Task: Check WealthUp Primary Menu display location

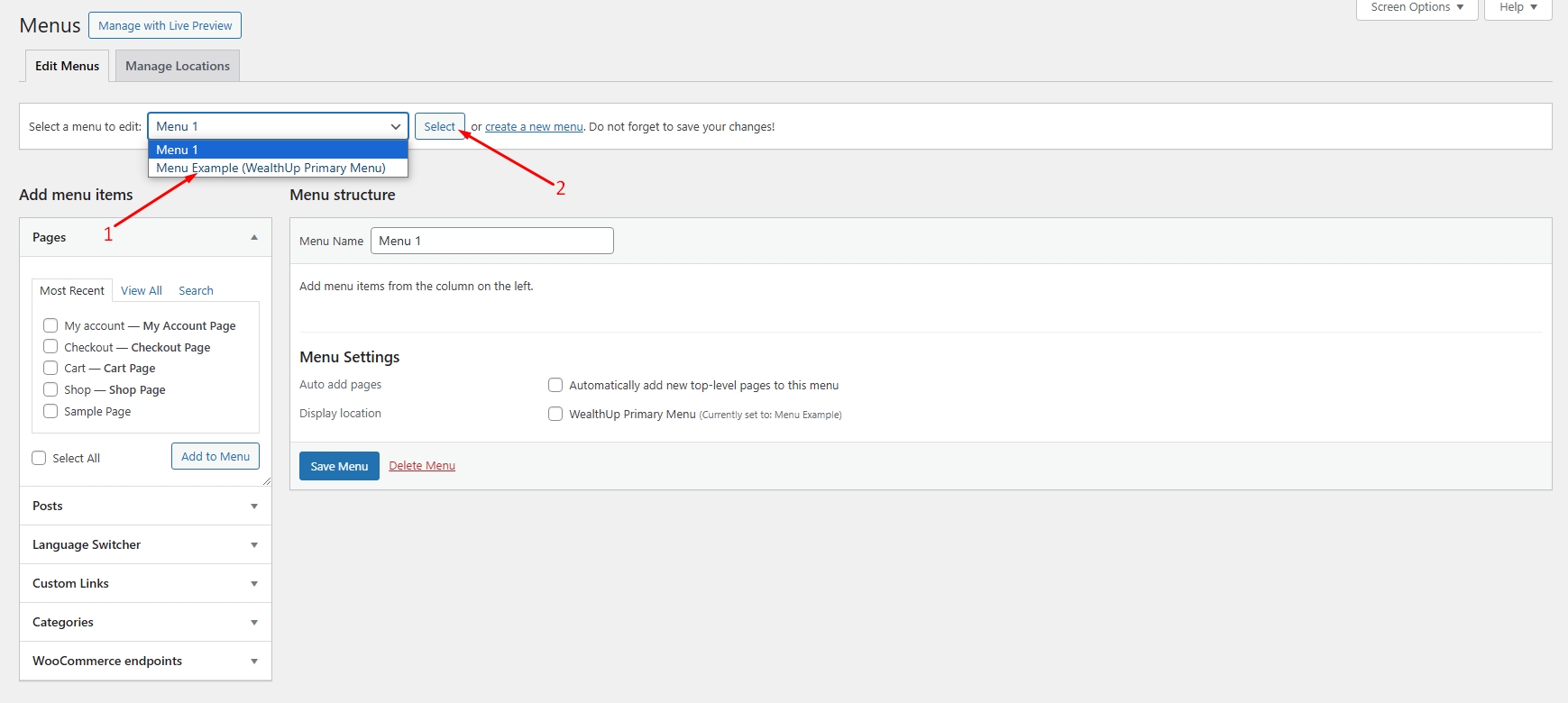Action: [555, 414]
